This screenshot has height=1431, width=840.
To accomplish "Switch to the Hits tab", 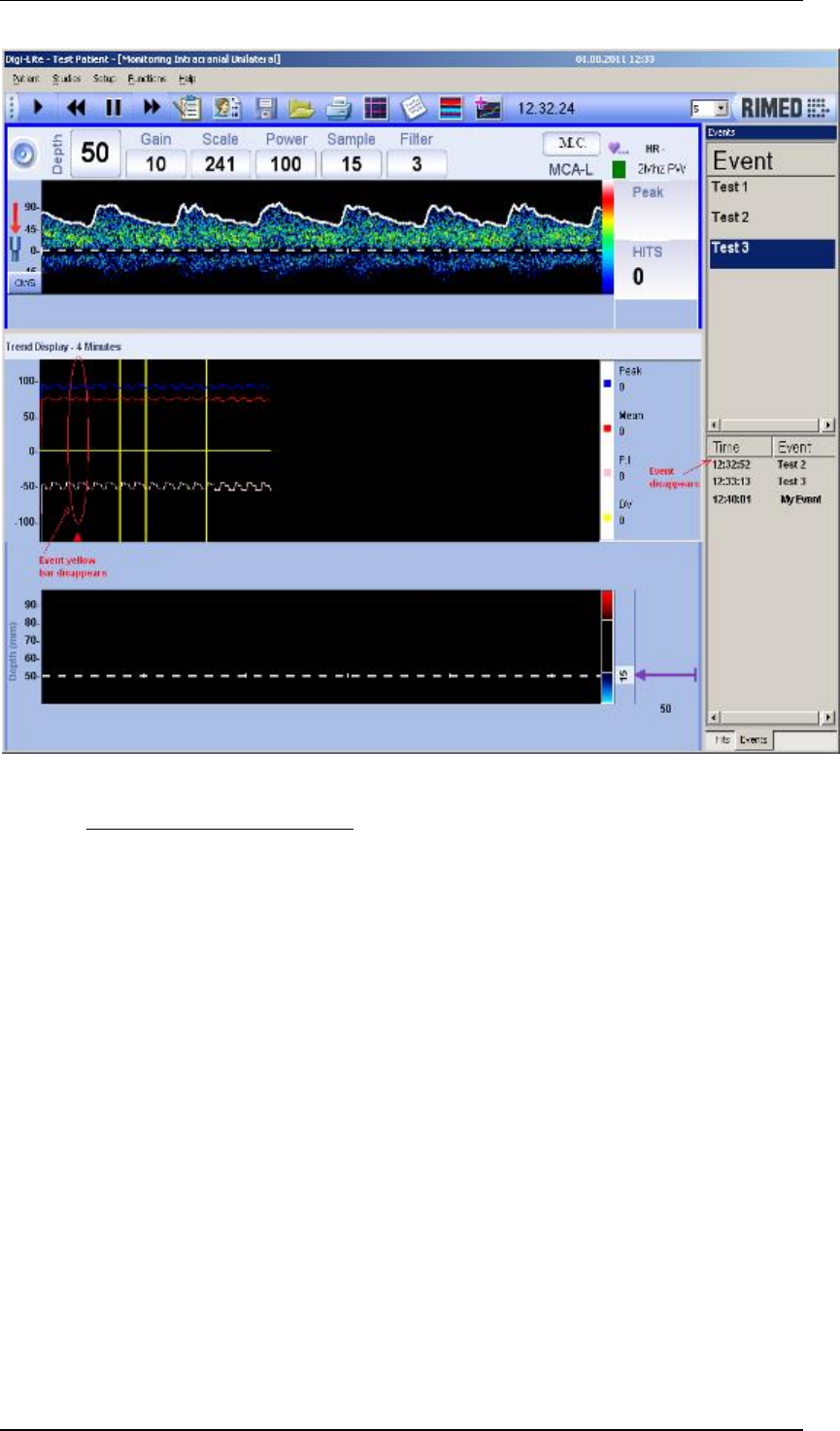I will coord(722,739).
